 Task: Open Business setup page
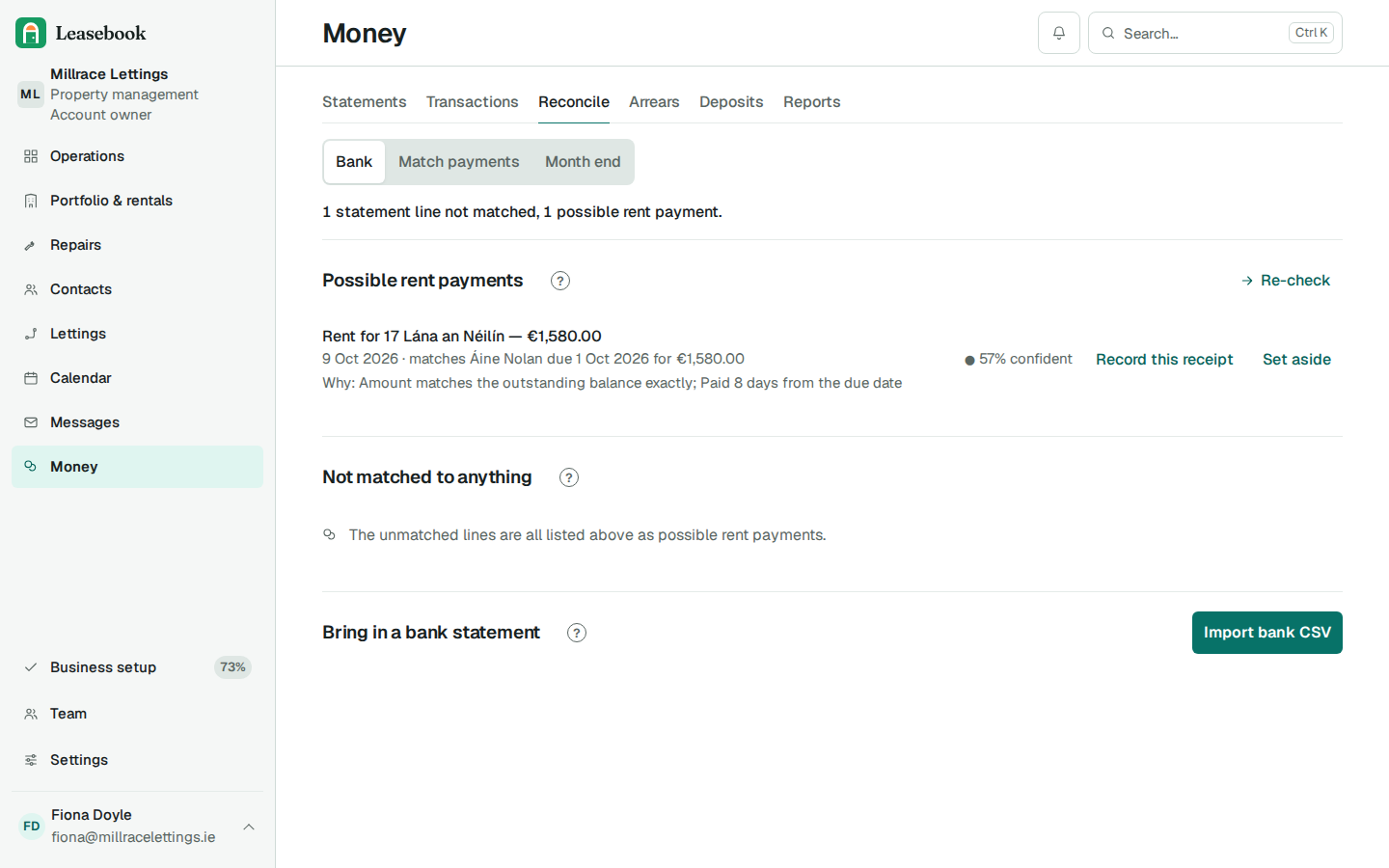click(137, 667)
